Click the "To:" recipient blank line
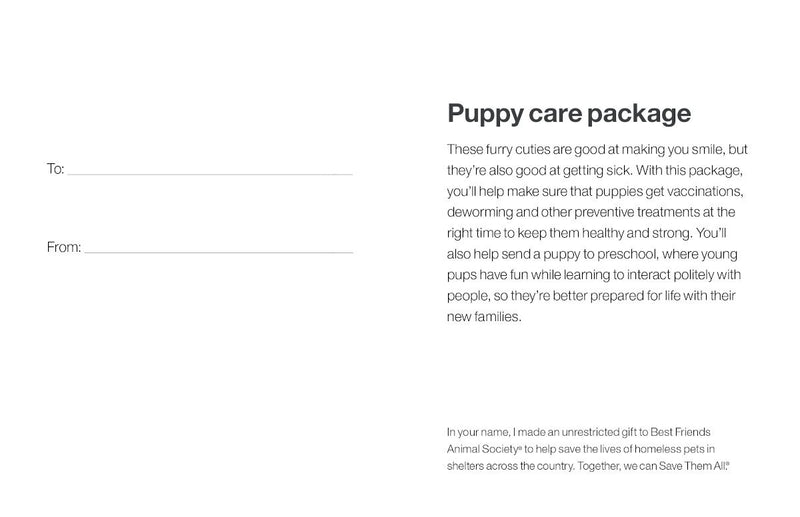800x517 pixels. point(210,172)
